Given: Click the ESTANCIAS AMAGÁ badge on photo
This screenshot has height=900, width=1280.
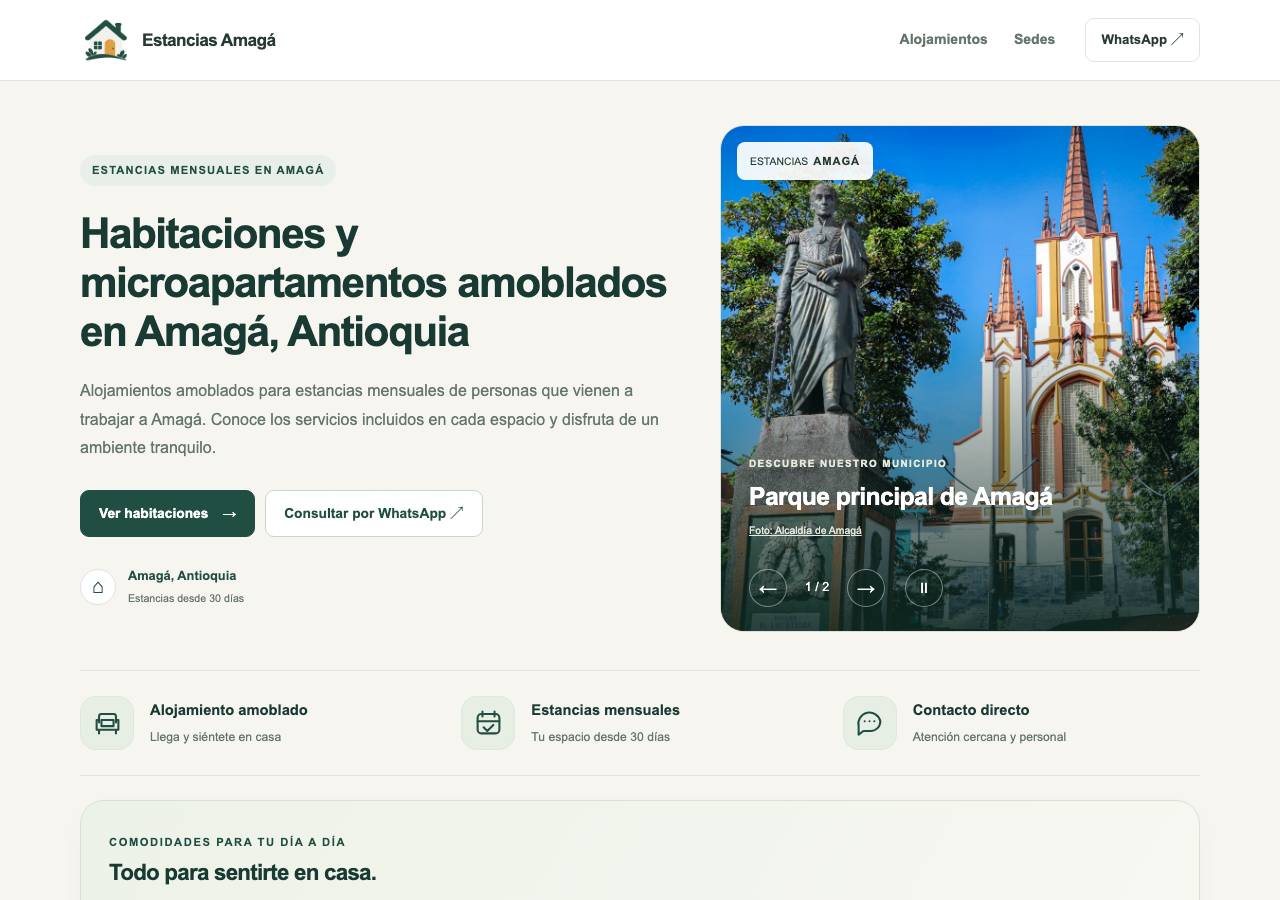Looking at the screenshot, I should (x=805, y=161).
